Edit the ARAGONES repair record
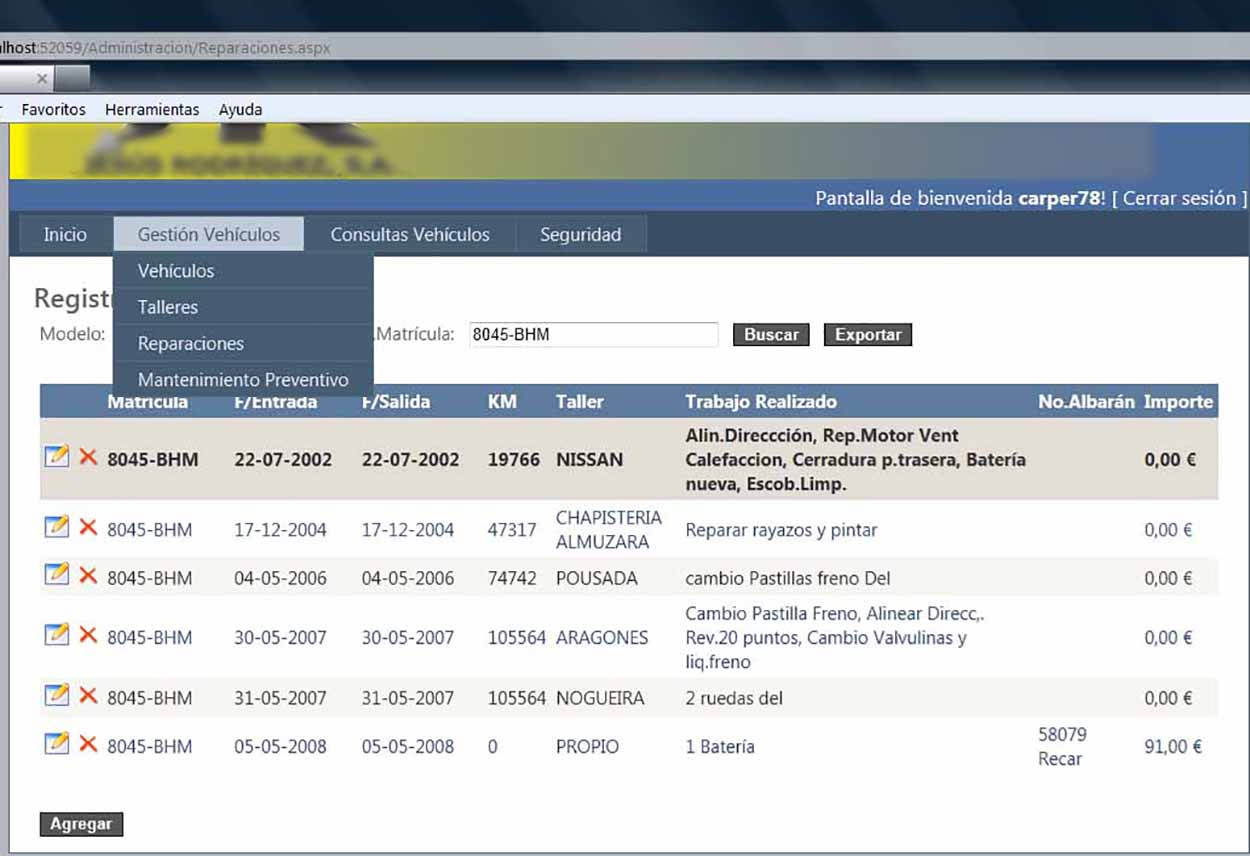Viewport: 1250px width, 856px height. (56, 635)
